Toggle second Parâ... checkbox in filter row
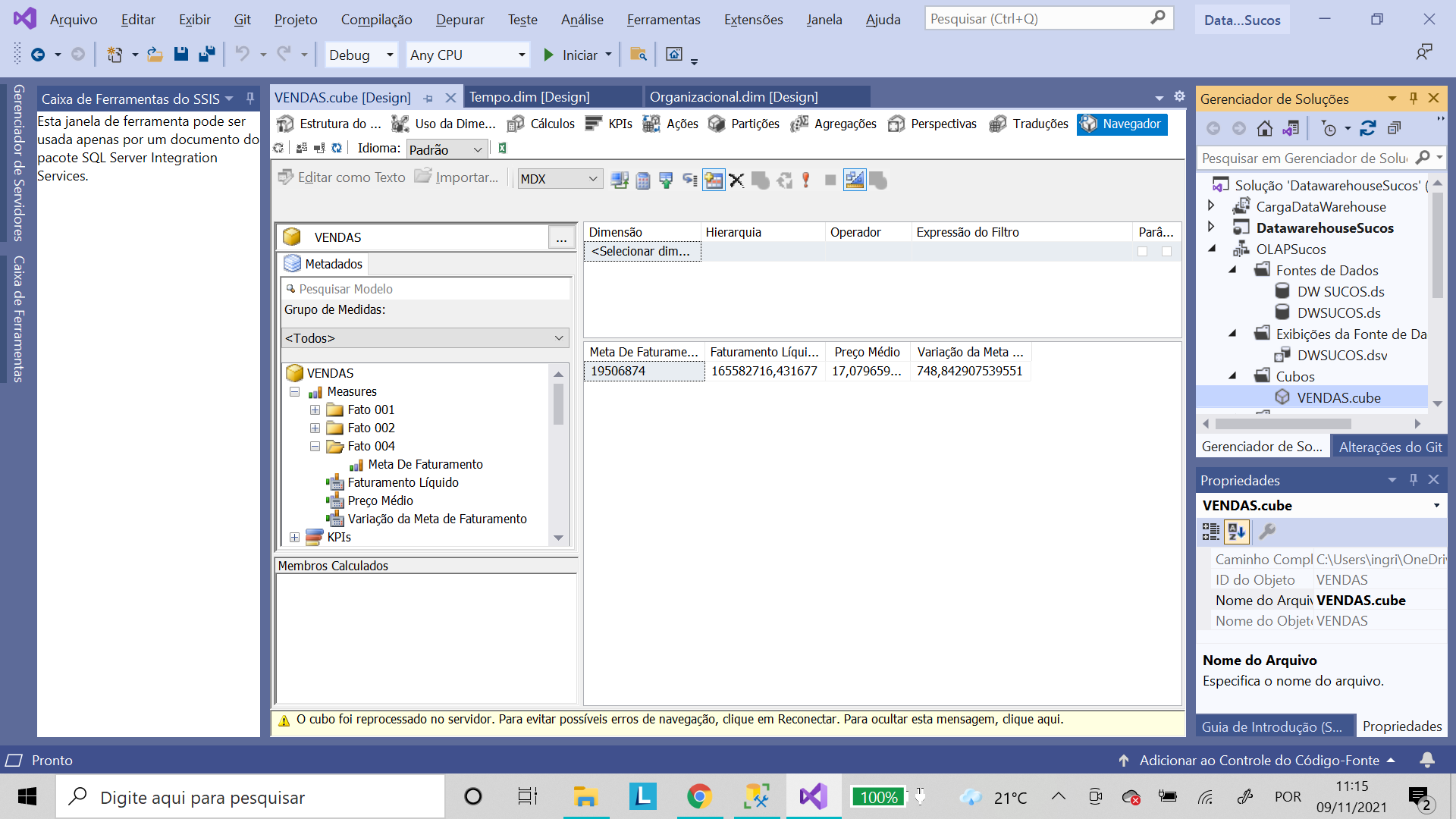This screenshot has height=819, width=1456. coord(1166,252)
